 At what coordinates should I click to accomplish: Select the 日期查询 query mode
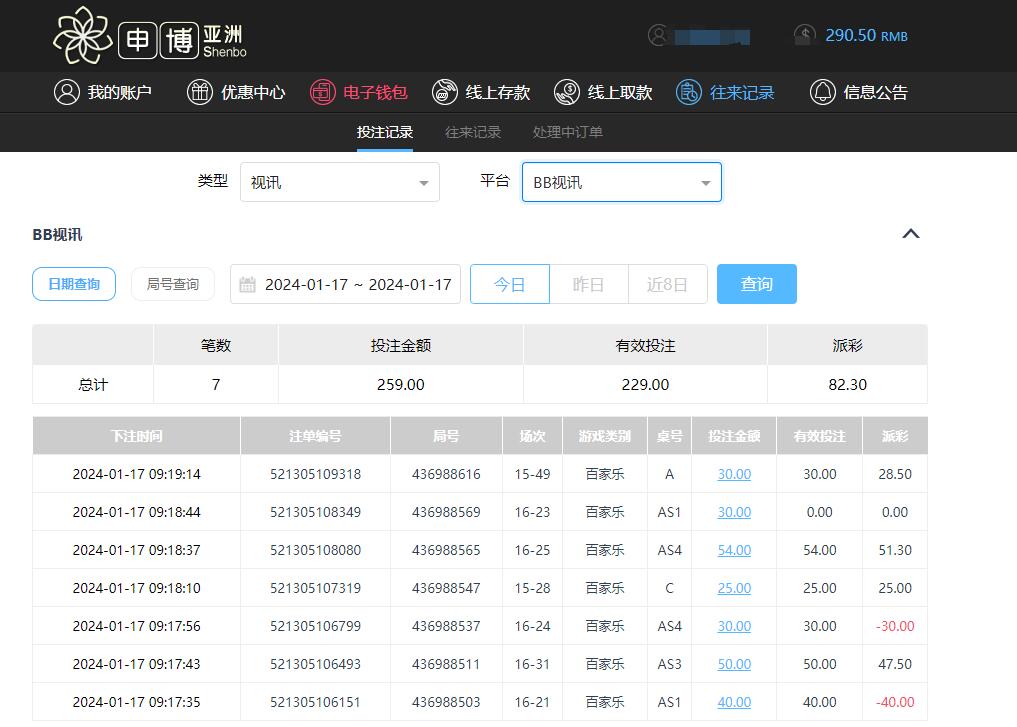click(x=74, y=284)
